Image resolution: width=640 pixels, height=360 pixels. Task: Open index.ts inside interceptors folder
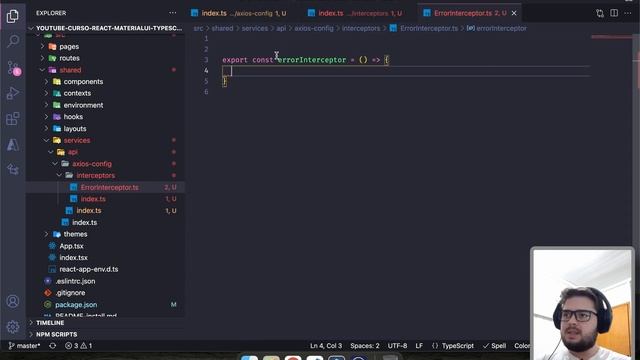(106, 199)
